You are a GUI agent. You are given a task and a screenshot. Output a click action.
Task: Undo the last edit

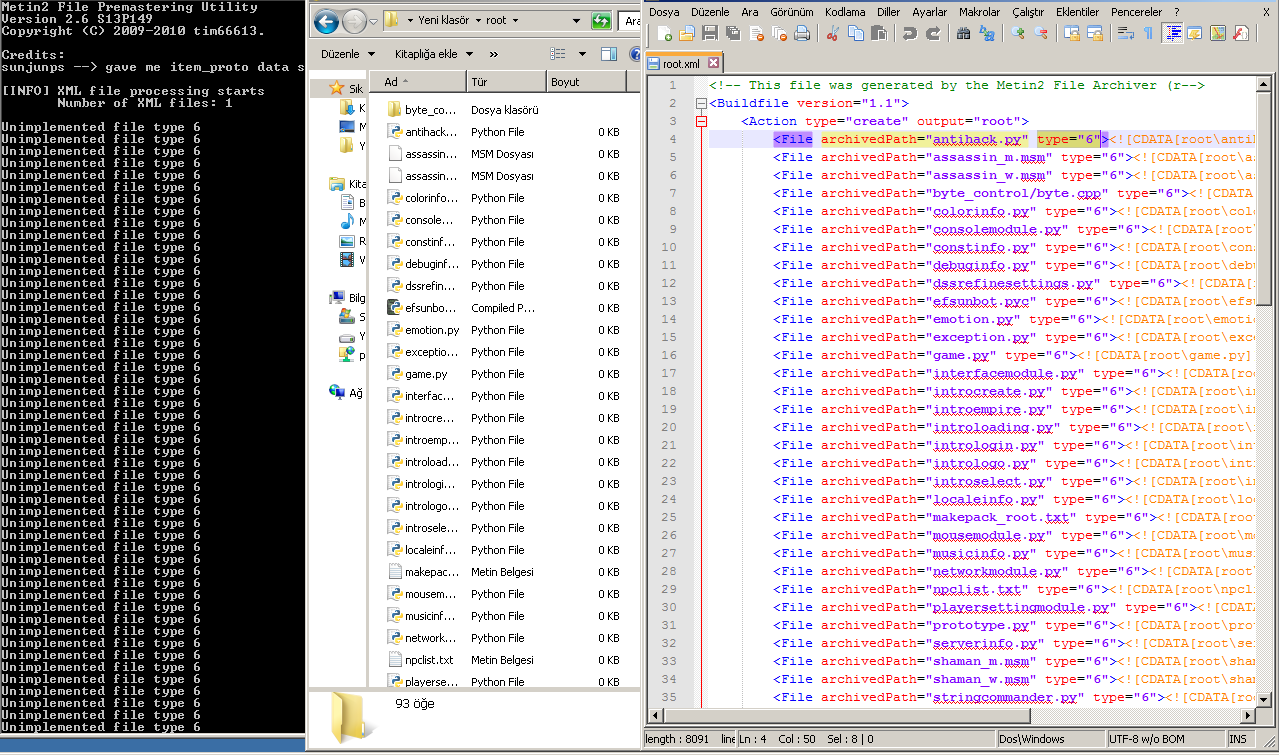point(909,34)
